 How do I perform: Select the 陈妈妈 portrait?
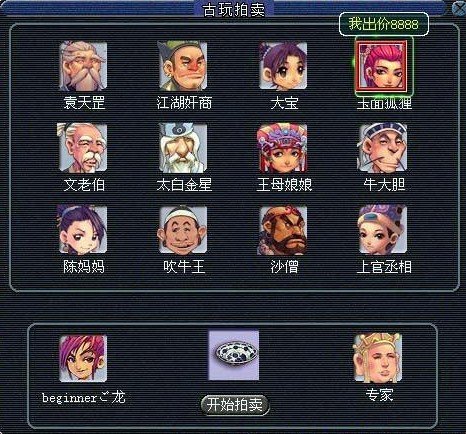tap(83, 230)
